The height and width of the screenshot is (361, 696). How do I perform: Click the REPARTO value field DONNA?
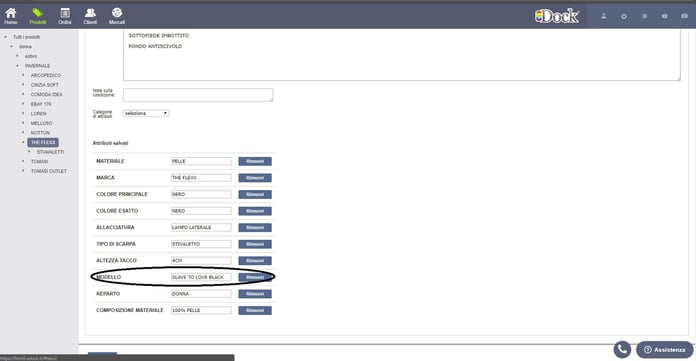tap(201, 294)
